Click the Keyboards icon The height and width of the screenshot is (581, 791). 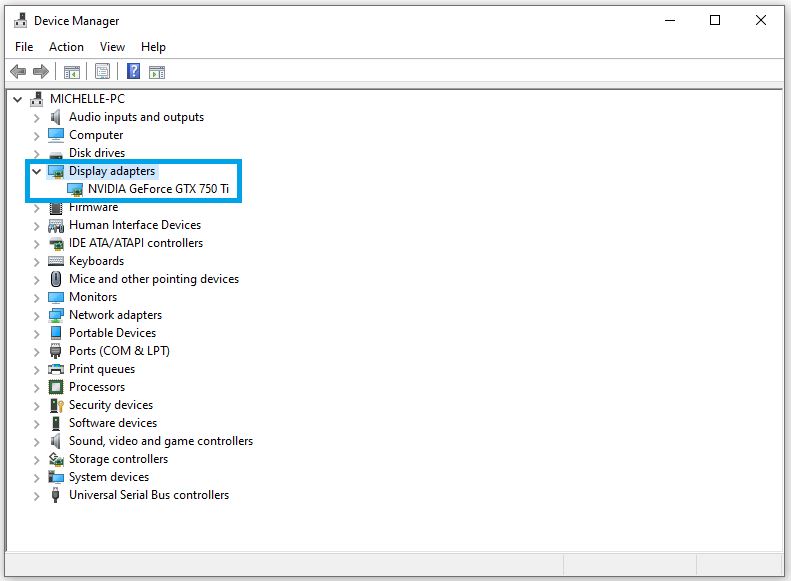tap(55, 261)
